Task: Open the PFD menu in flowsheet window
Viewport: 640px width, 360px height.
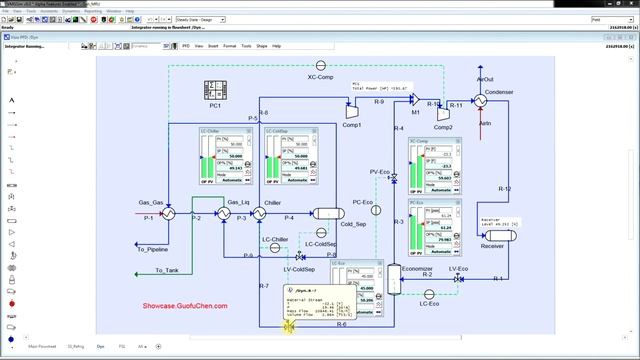Action: coord(186,46)
